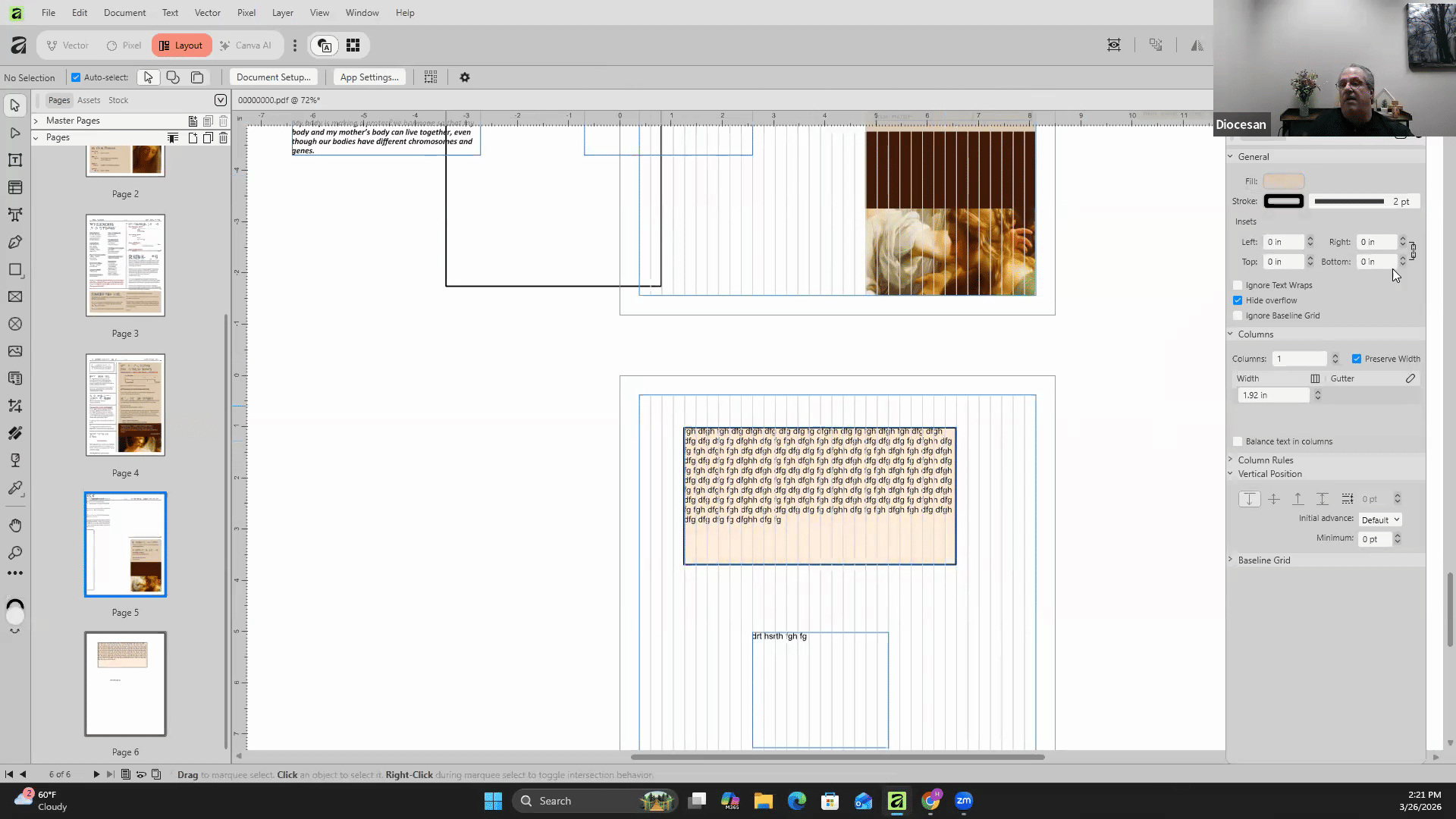
Task: Select the Rectangle shape tool
Action: pyautogui.click(x=14, y=269)
